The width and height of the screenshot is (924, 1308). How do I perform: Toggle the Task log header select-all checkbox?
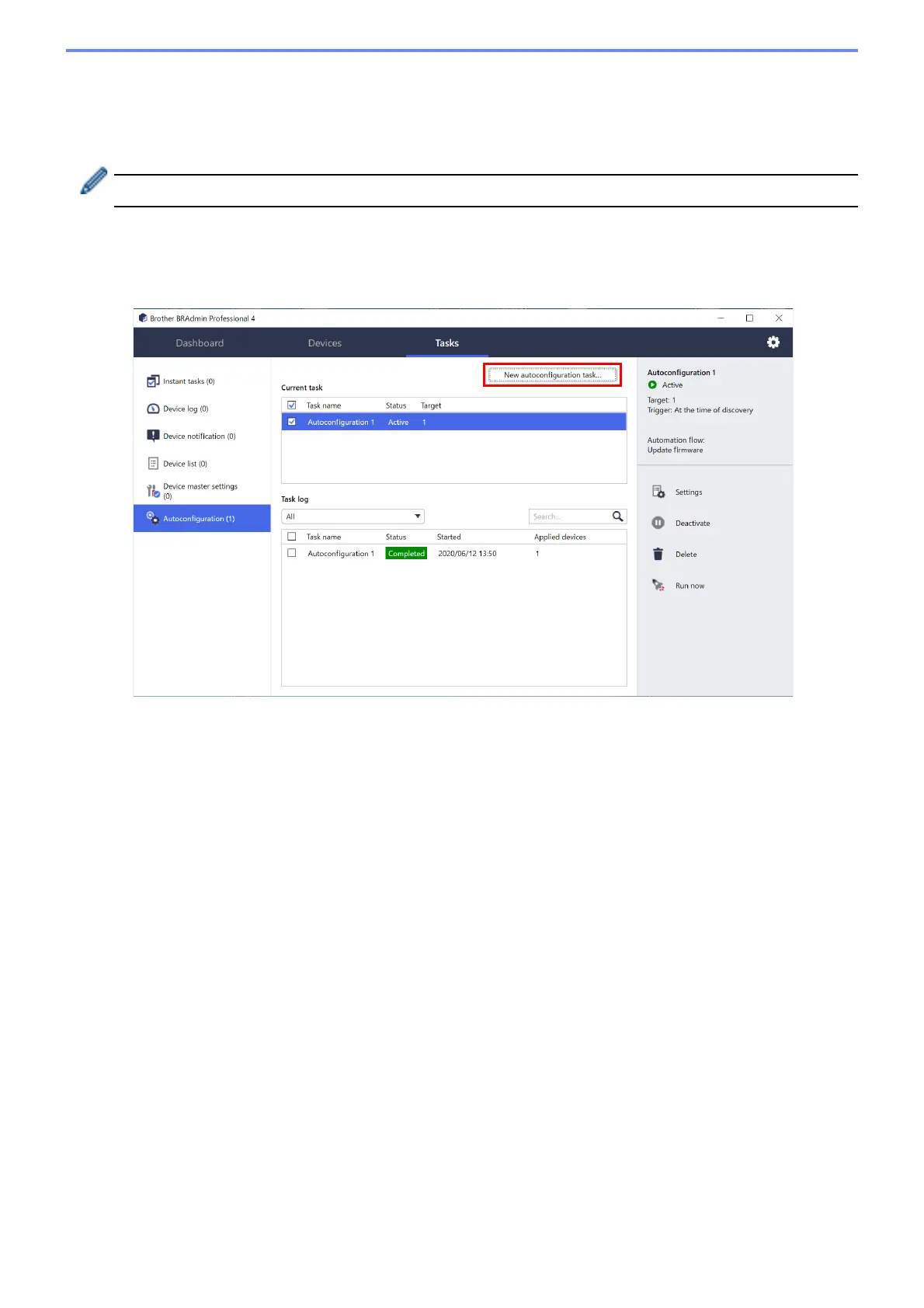(292, 537)
